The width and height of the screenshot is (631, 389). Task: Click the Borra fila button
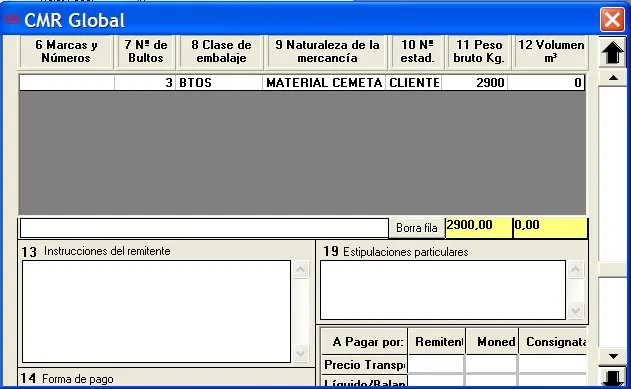[417, 228]
